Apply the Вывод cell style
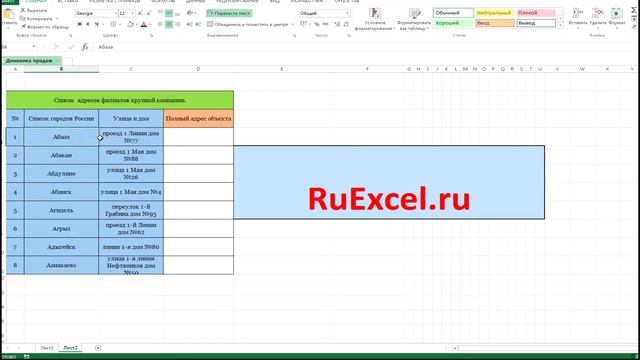Screen dimensions: 640x360 536,23
